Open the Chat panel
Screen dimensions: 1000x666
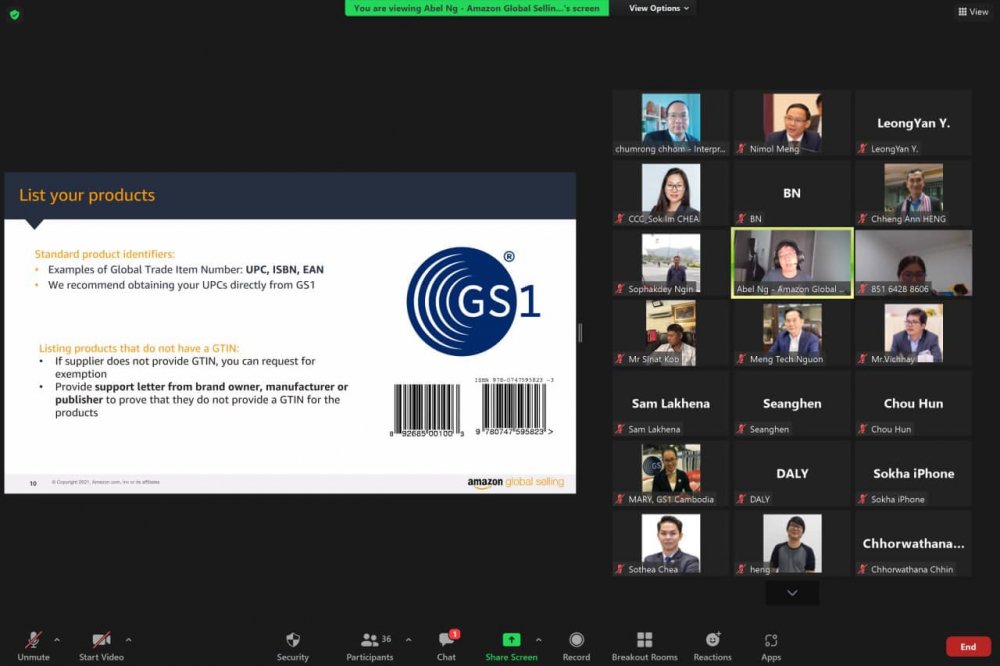click(x=446, y=641)
